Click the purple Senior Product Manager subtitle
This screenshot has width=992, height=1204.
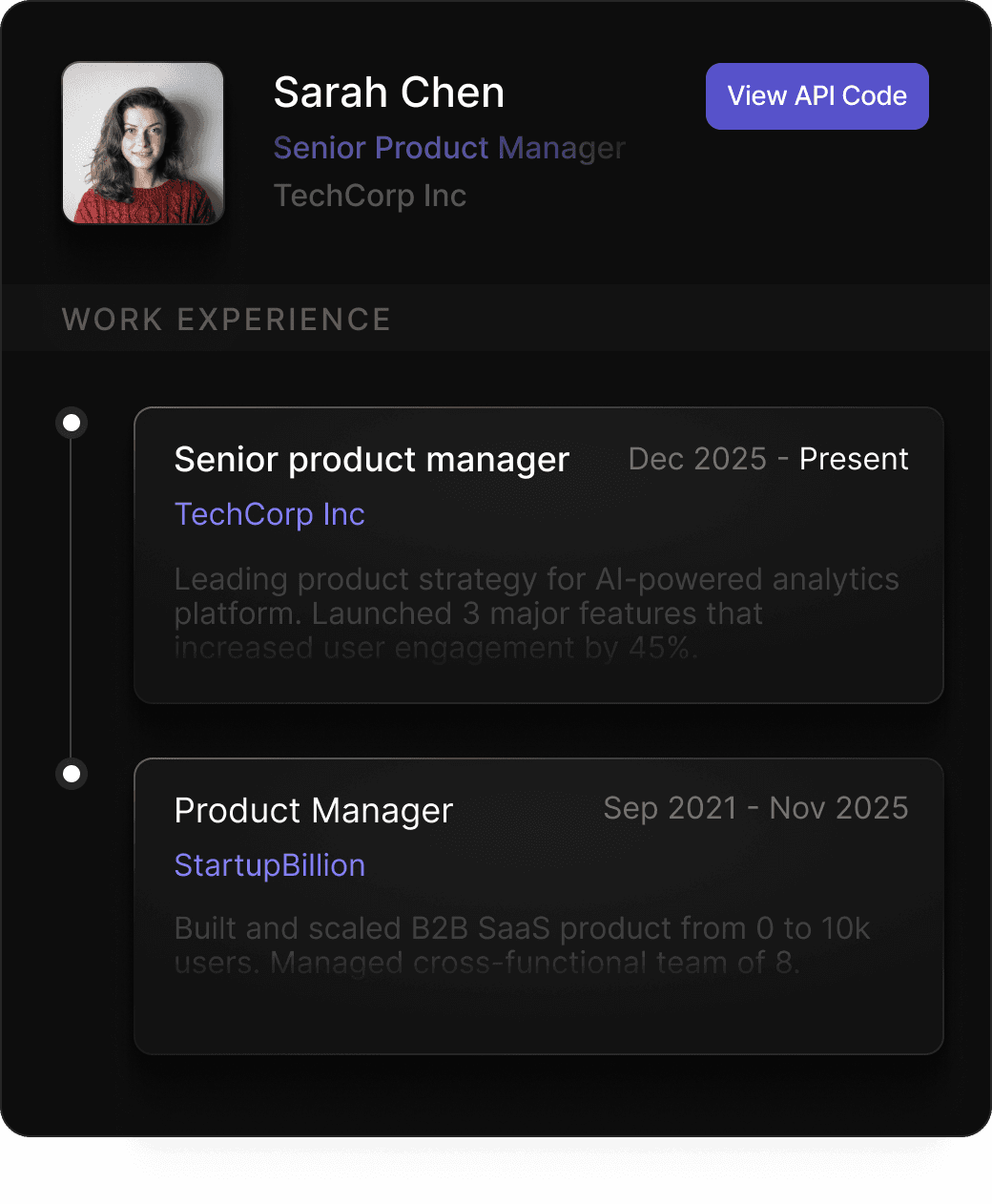point(448,148)
